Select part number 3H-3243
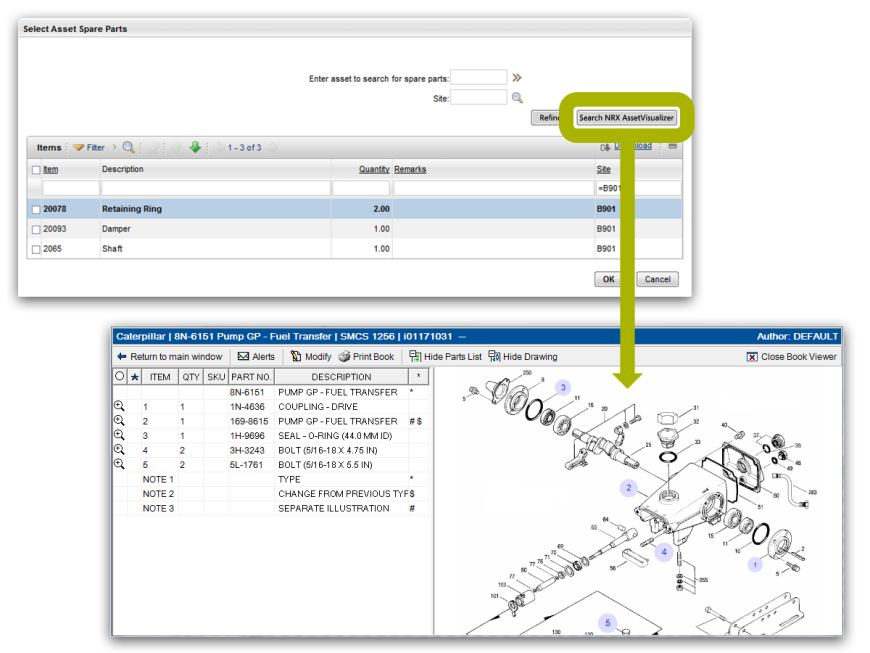870x653 pixels. 247,450
